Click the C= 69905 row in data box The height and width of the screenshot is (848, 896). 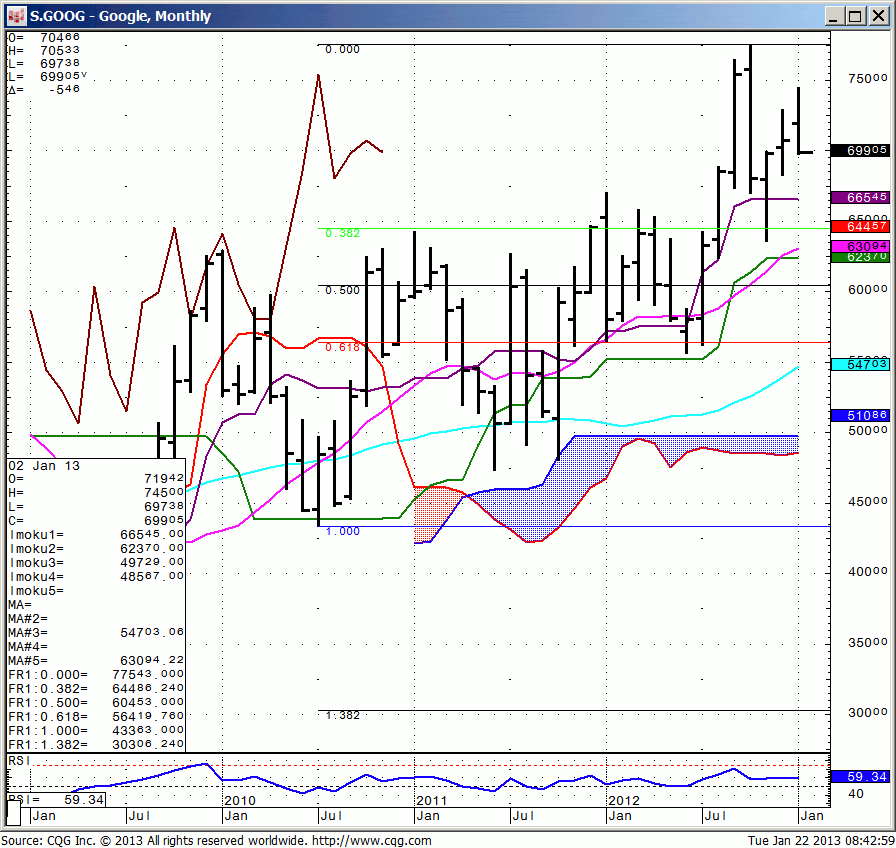click(96, 521)
